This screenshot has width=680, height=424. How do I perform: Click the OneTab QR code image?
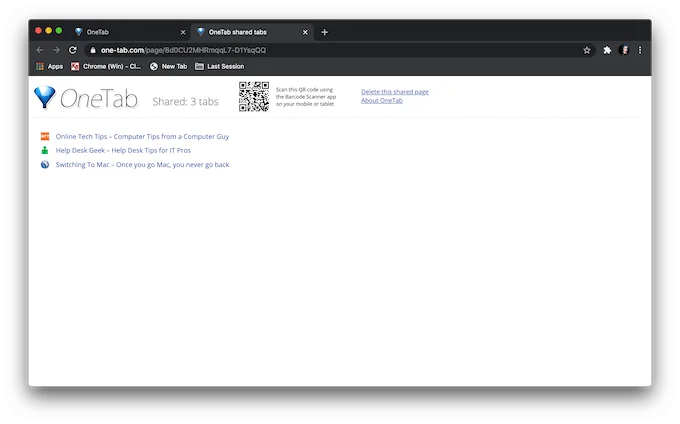(x=254, y=96)
